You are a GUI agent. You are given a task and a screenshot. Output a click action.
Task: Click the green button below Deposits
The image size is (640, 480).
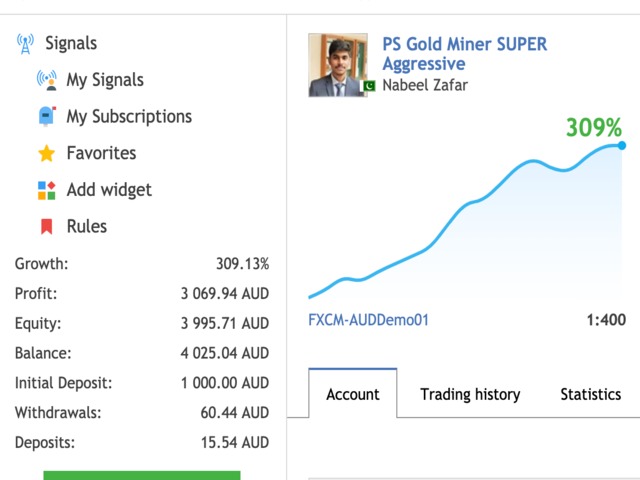point(142,475)
